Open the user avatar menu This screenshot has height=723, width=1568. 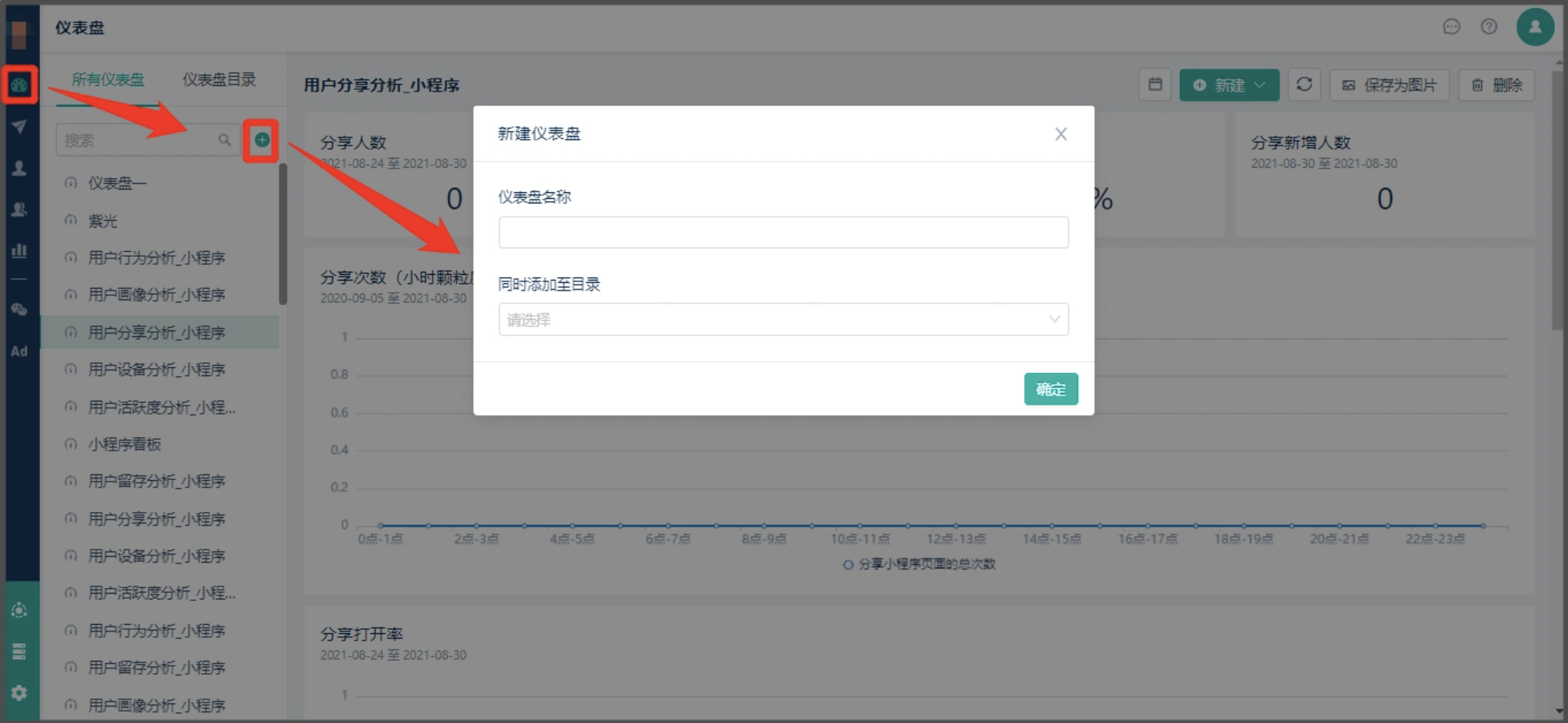click(1534, 27)
